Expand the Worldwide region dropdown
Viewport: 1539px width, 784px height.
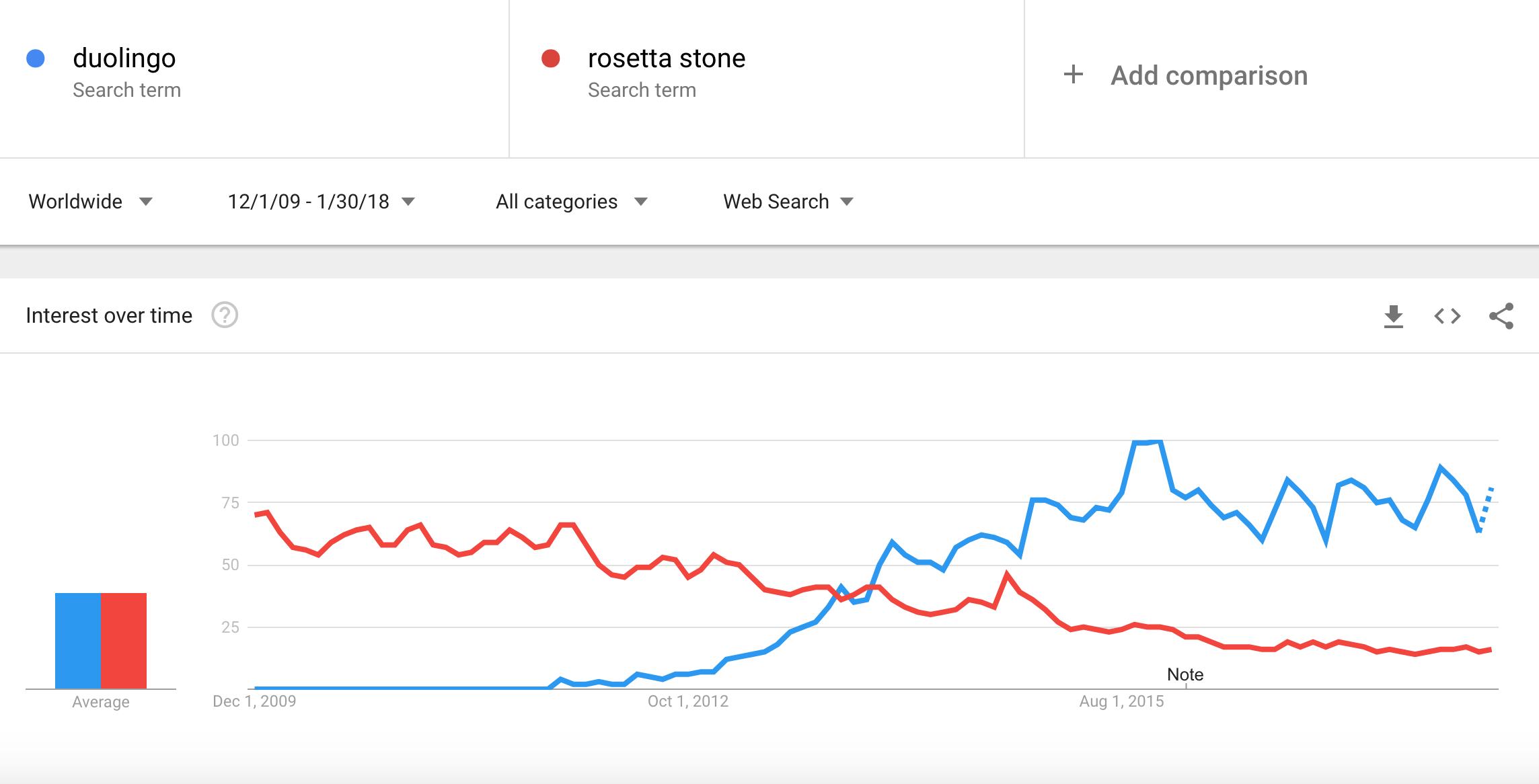click(91, 201)
